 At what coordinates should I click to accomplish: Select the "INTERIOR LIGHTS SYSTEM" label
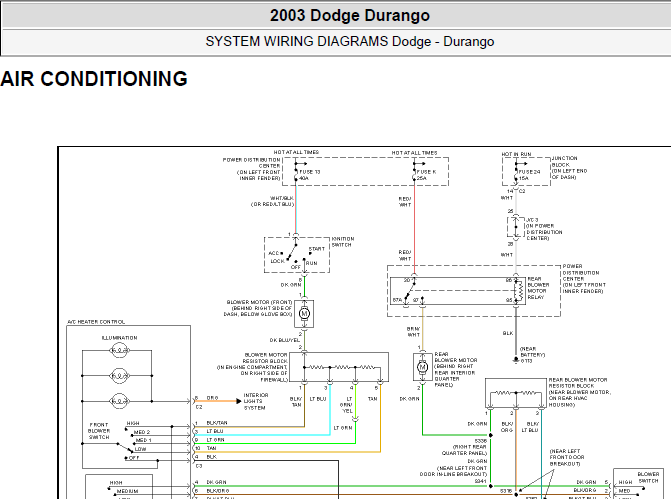click(256, 401)
